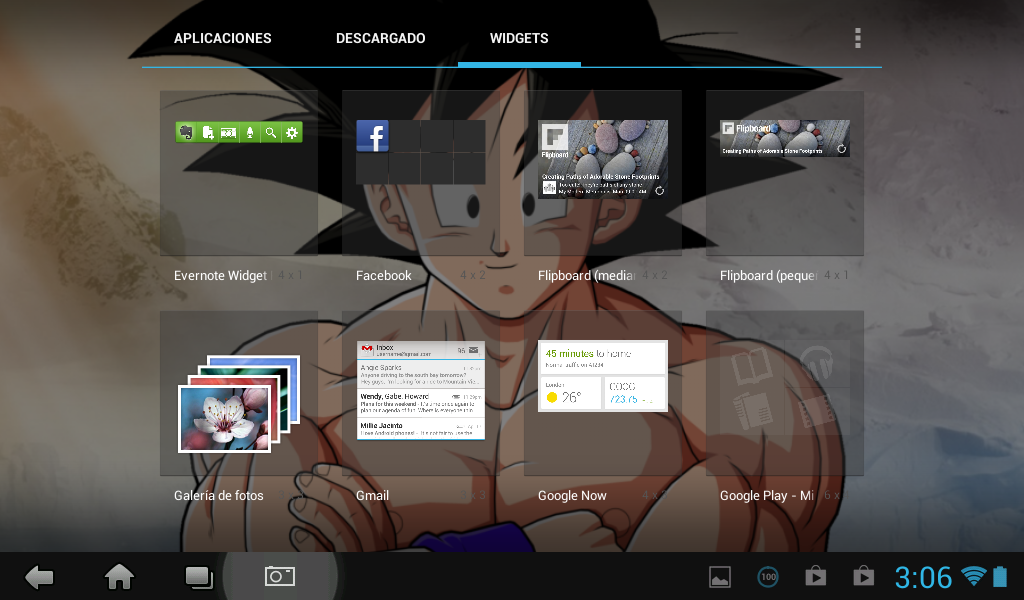This screenshot has height=600, width=1024.
Task: Tap the settings gear in Evernote widget
Action: (x=291, y=133)
